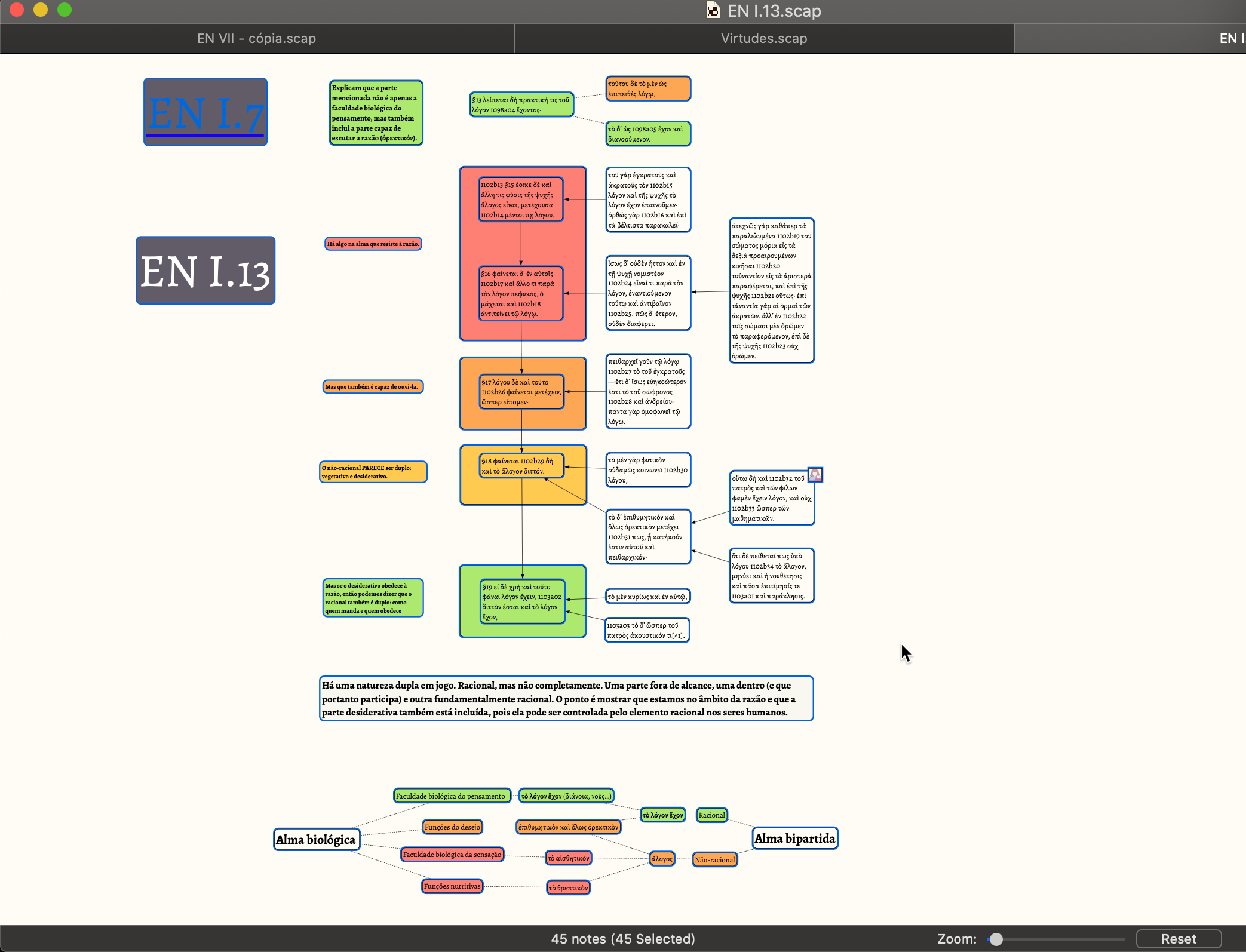The image size is (1246, 952).
Task: Select the 'τὸ αἰσθητικὸν' note
Action: click(x=569, y=858)
